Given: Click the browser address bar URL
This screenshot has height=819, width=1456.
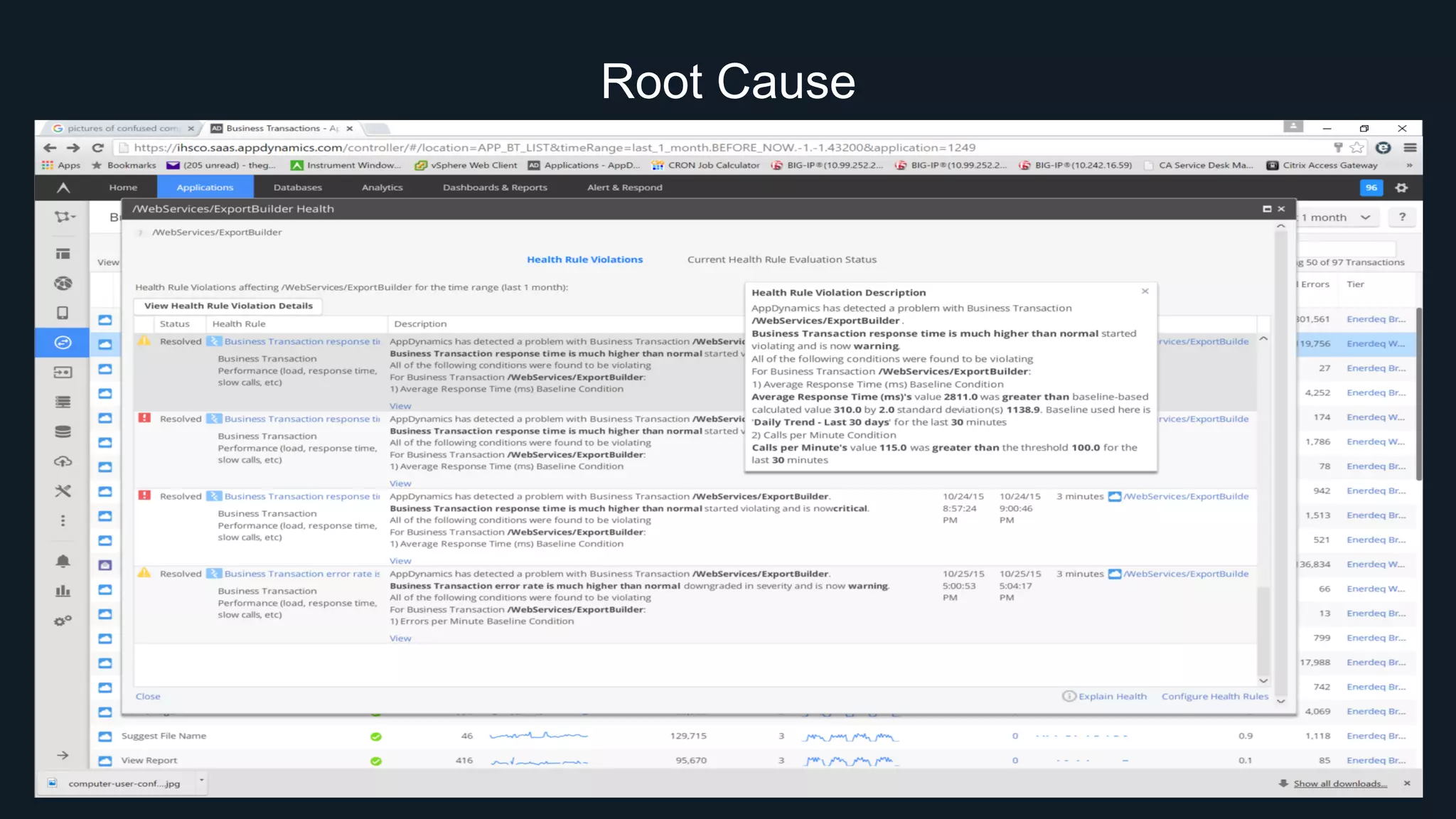Looking at the screenshot, I should pos(555,148).
